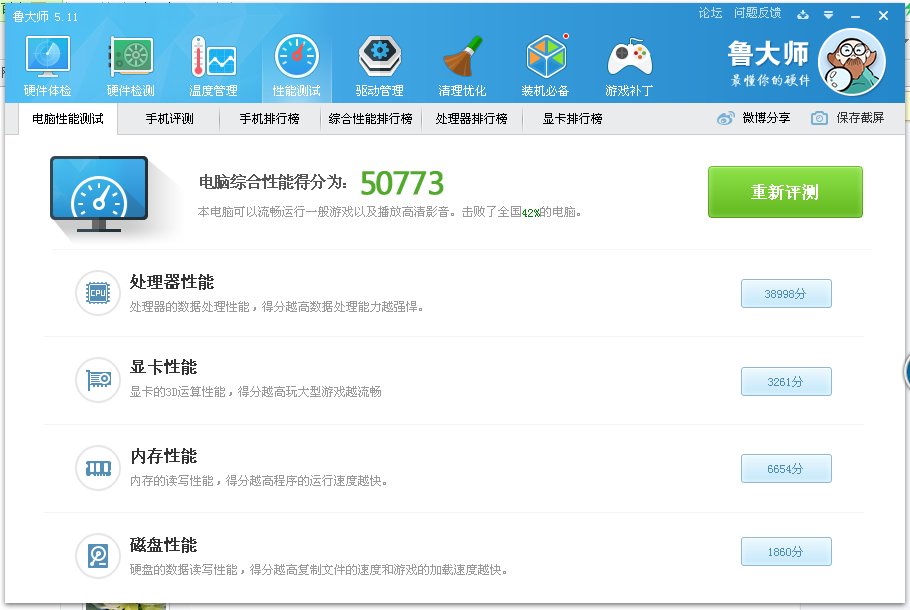The width and height of the screenshot is (910, 610).
Task: Open the title bar dropdown menu arrow
Action: coord(829,15)
